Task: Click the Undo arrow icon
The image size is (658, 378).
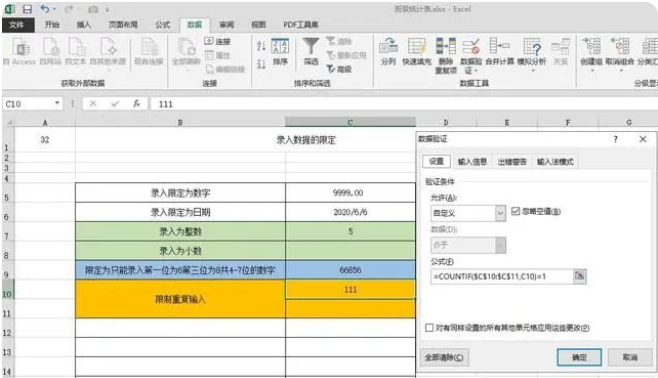Action: pos(45,9)
